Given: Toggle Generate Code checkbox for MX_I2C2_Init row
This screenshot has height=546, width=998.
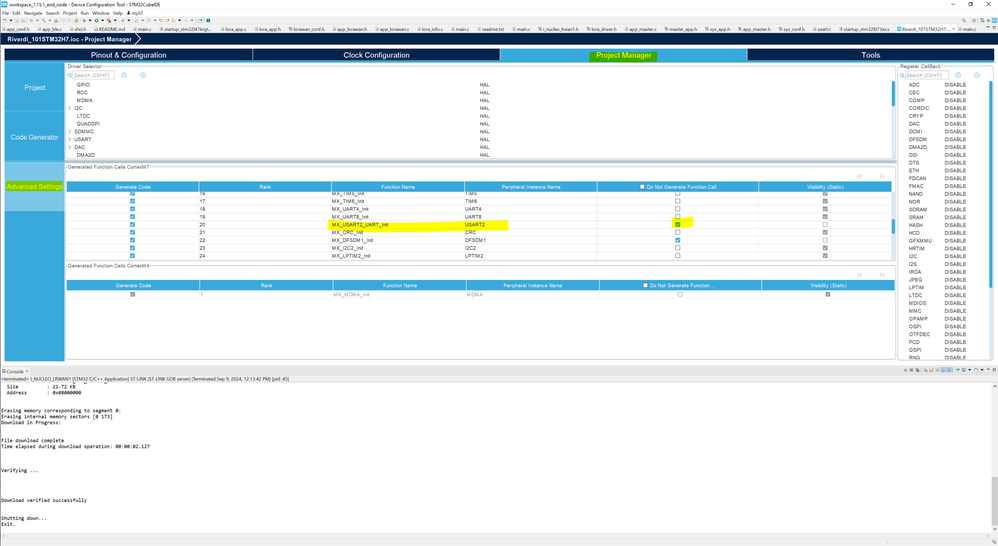Looking at the screenshot, I should point(132,248).
